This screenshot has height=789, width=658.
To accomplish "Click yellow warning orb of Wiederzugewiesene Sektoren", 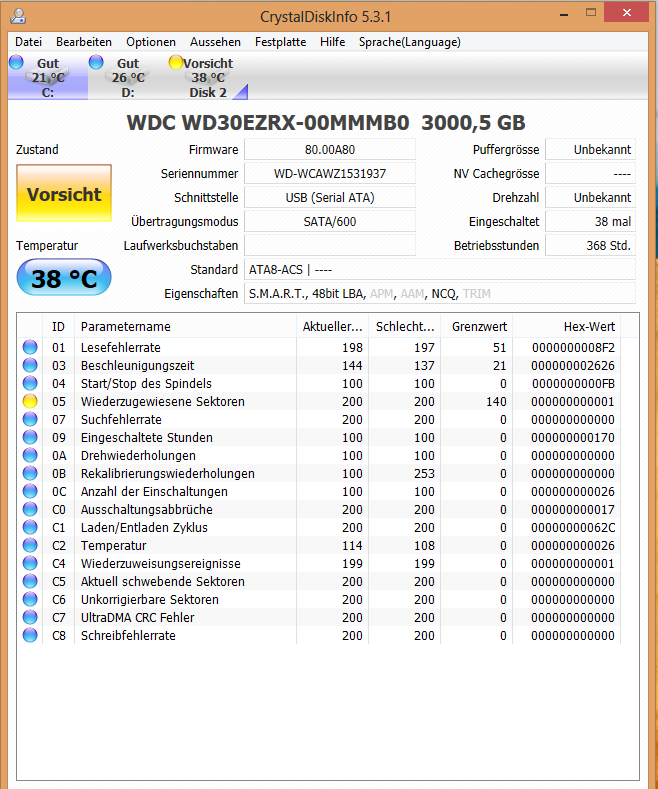I will 30,402.
